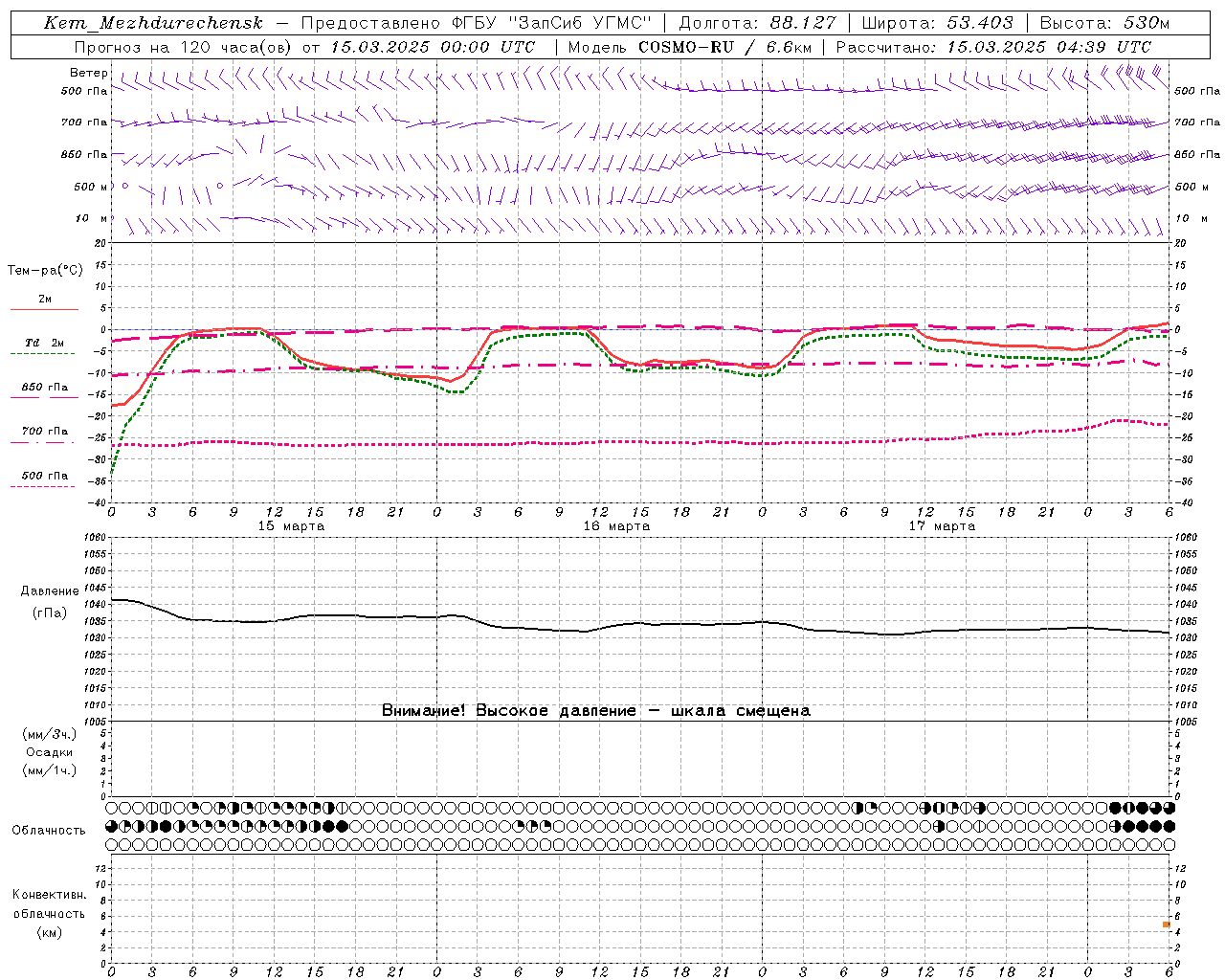Click the station name Kem_Mezhdurechensk in header
1225x980 pixels.
[153, 23]
